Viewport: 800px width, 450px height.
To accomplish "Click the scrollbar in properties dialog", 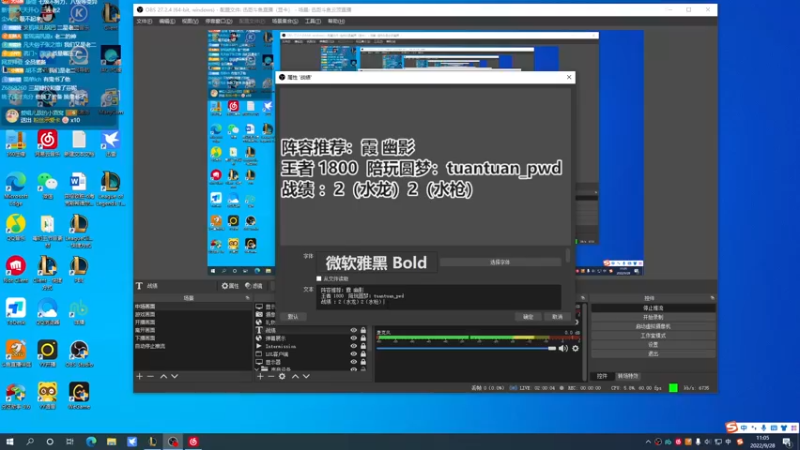I will (x=568, y=255).
